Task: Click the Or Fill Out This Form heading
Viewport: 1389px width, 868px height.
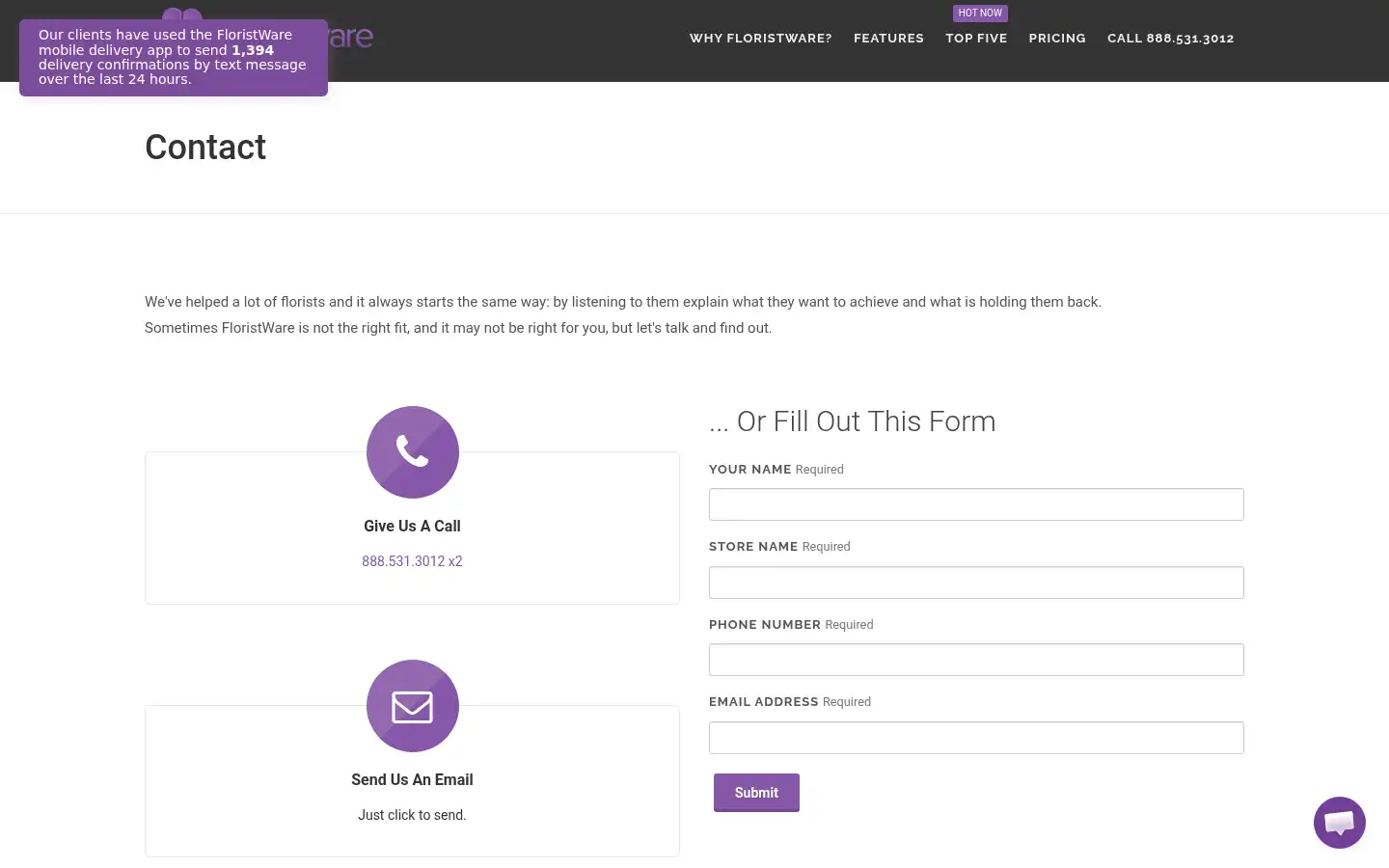Action: [x=852, y=421]
